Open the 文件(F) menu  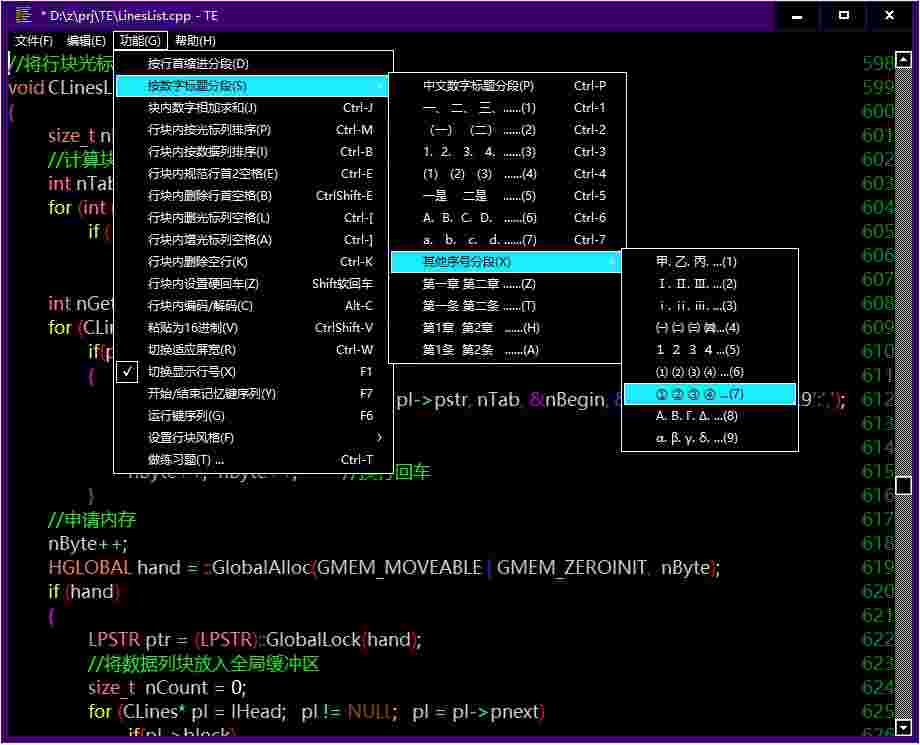pos(33,40)
